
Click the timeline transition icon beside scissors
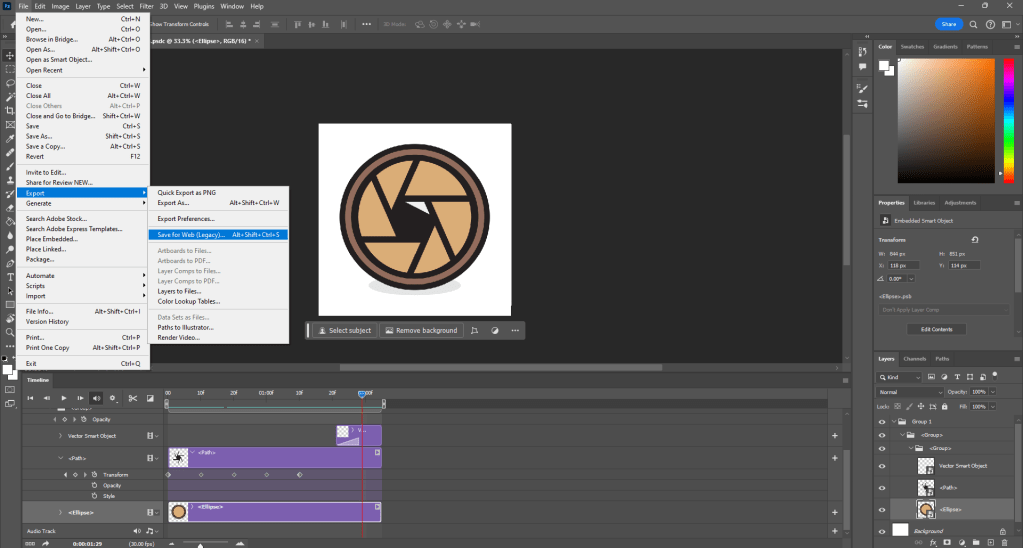click(148, 398)
